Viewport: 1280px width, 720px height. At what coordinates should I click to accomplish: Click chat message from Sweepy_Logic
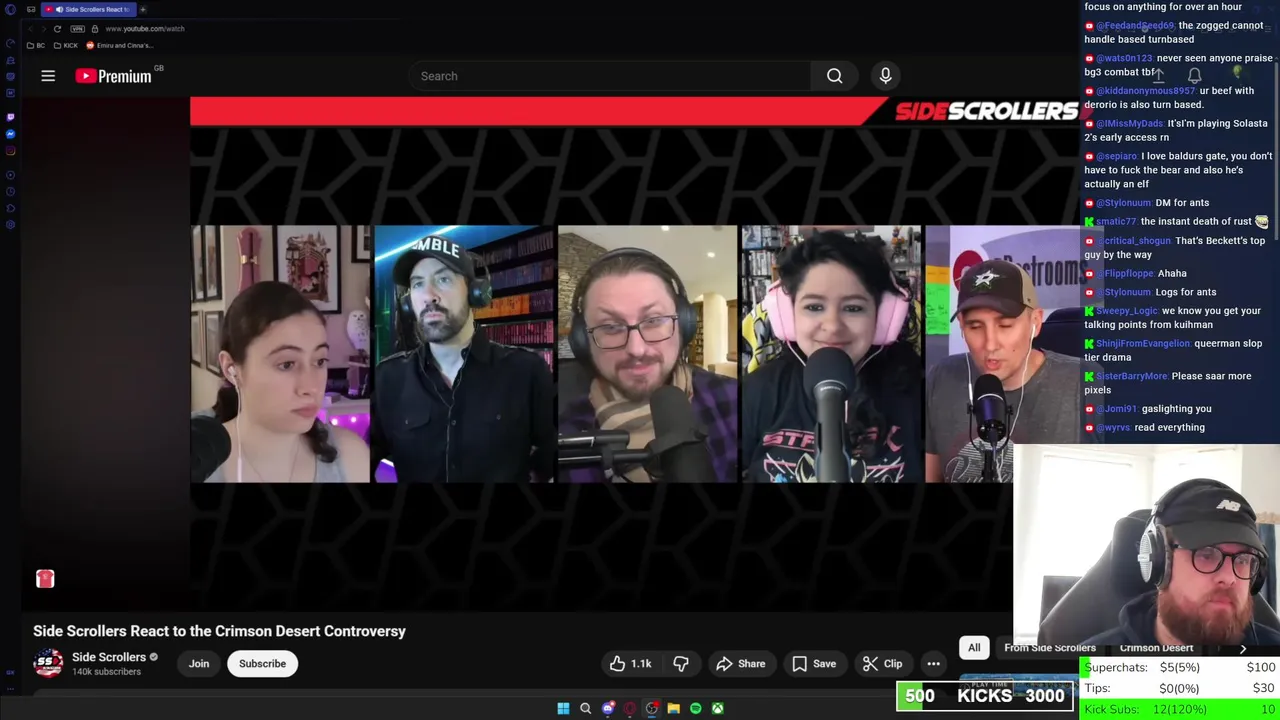[x=1173, y=317]
